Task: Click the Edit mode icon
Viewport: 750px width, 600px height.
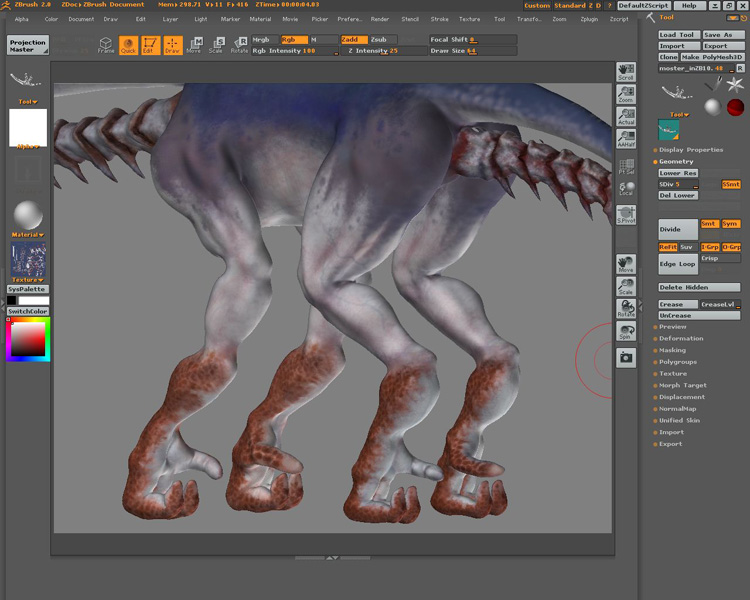Action: 150,45
